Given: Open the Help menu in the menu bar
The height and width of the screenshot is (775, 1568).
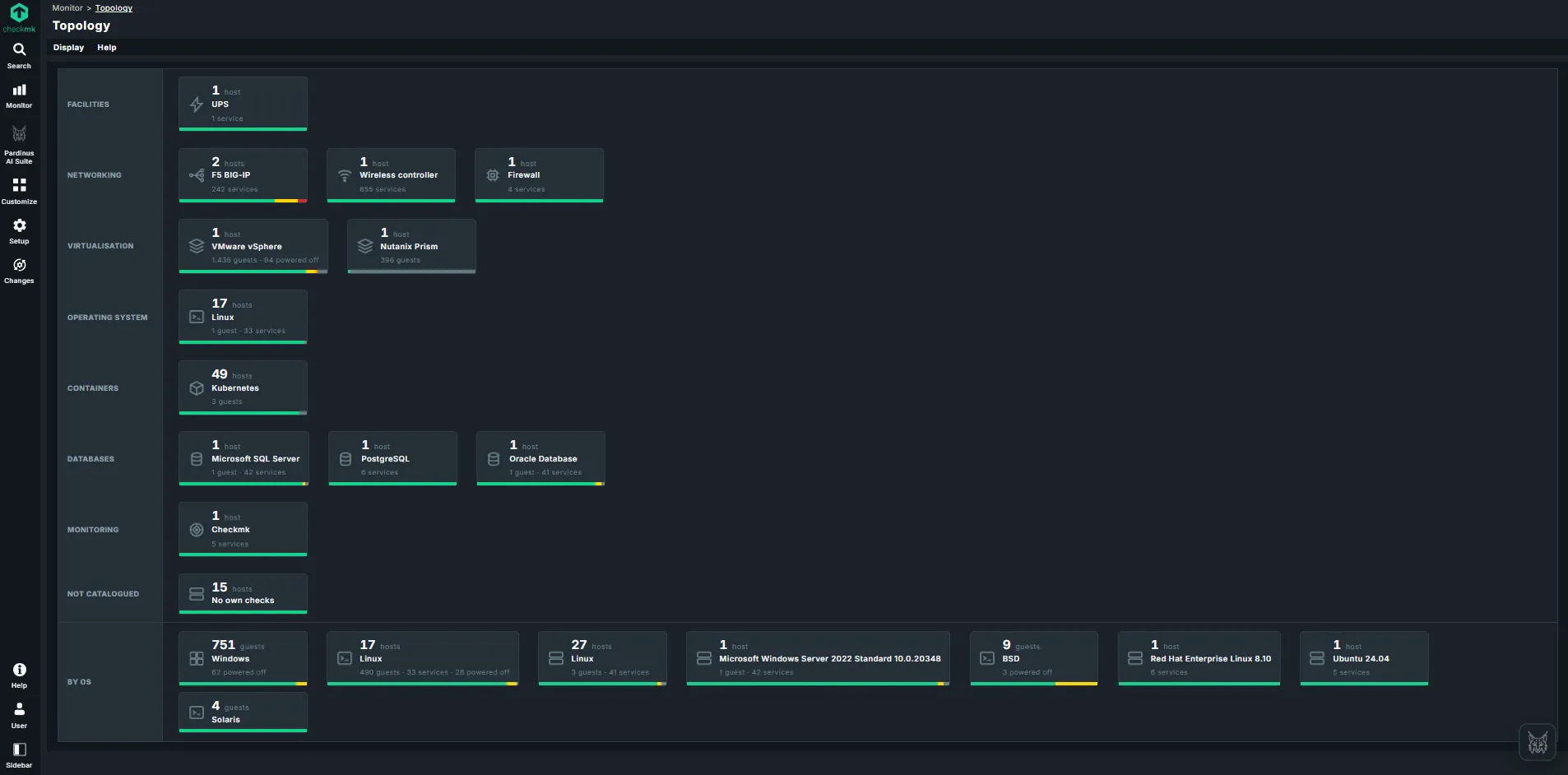Looking at the screenshot, I should (107, 48).
